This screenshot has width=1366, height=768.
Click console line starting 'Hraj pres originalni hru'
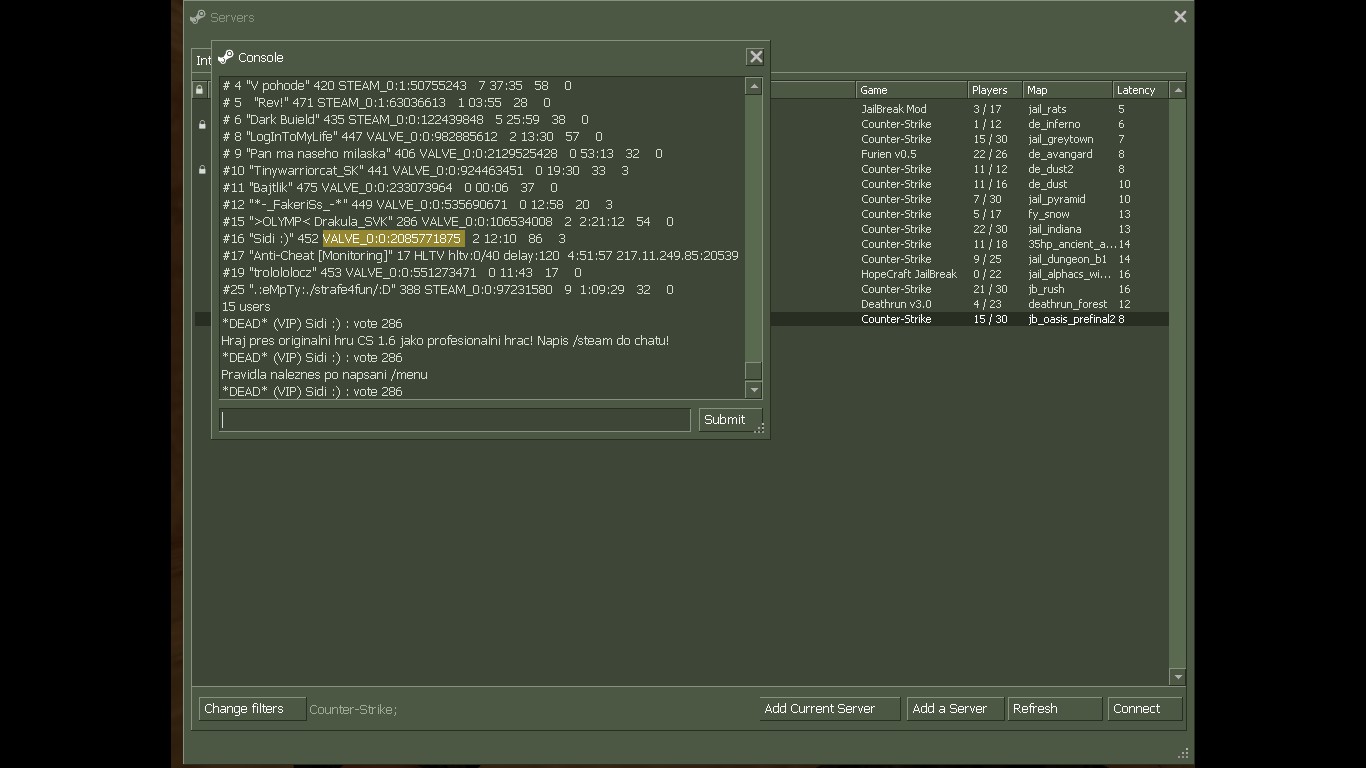[445, 340]
